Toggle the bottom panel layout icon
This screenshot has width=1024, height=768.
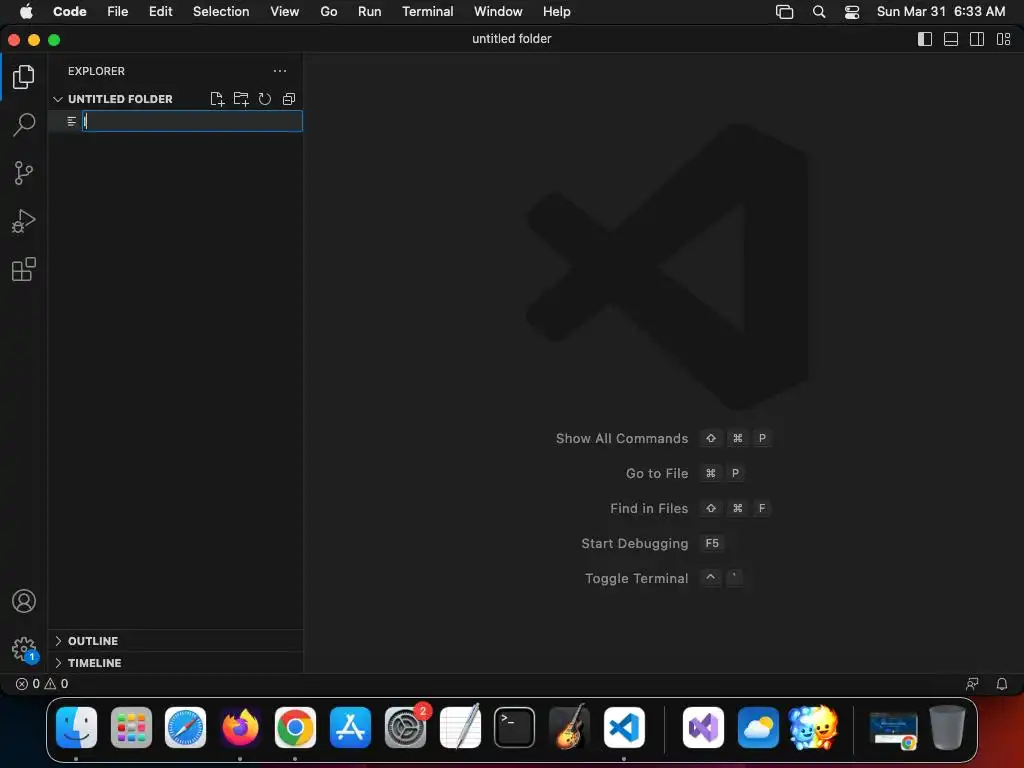(x=951, y=39)
